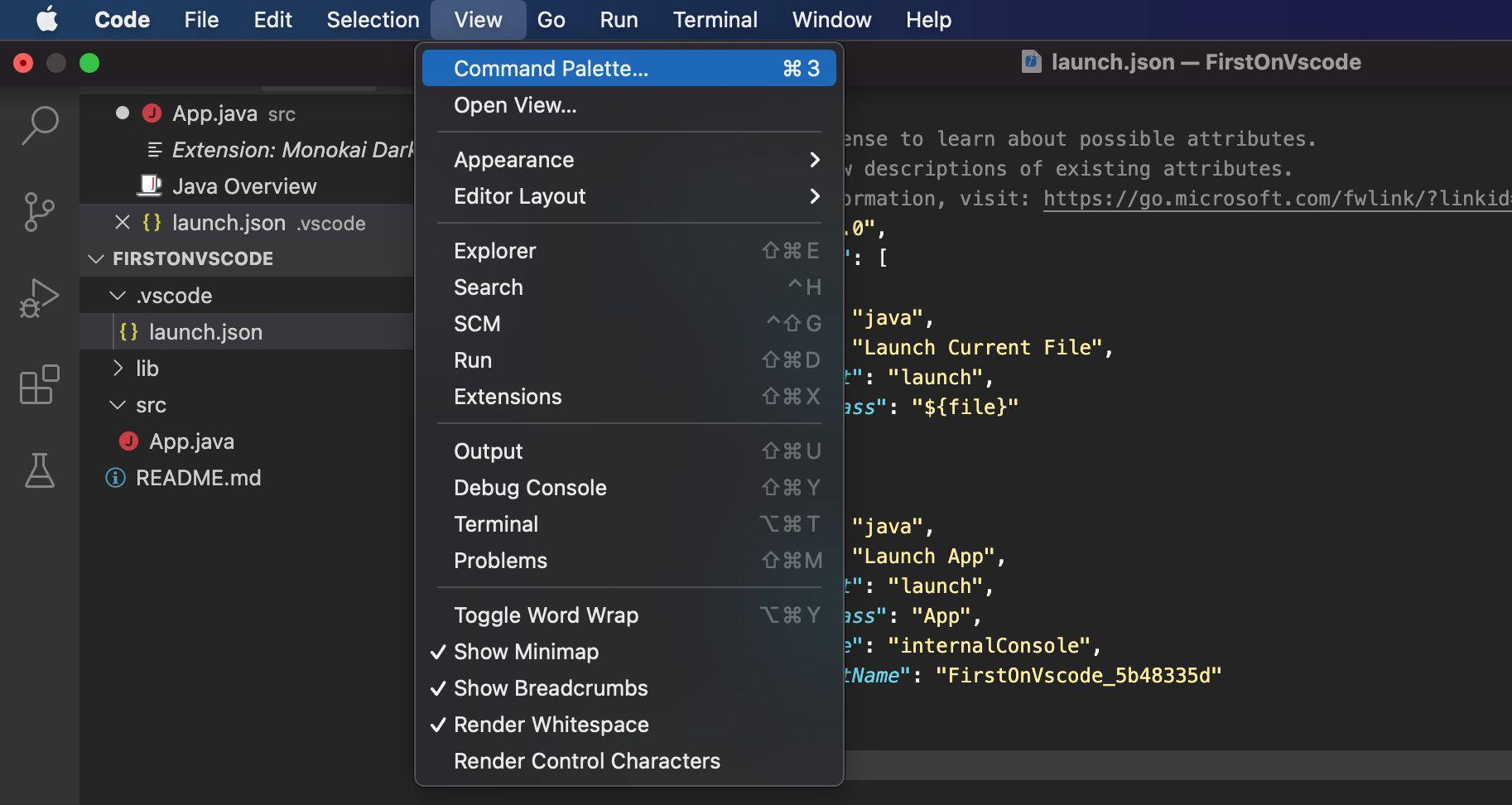Open the Source Control activity icon
Viewport: 1512px width, 805px height.
(40, 212)
